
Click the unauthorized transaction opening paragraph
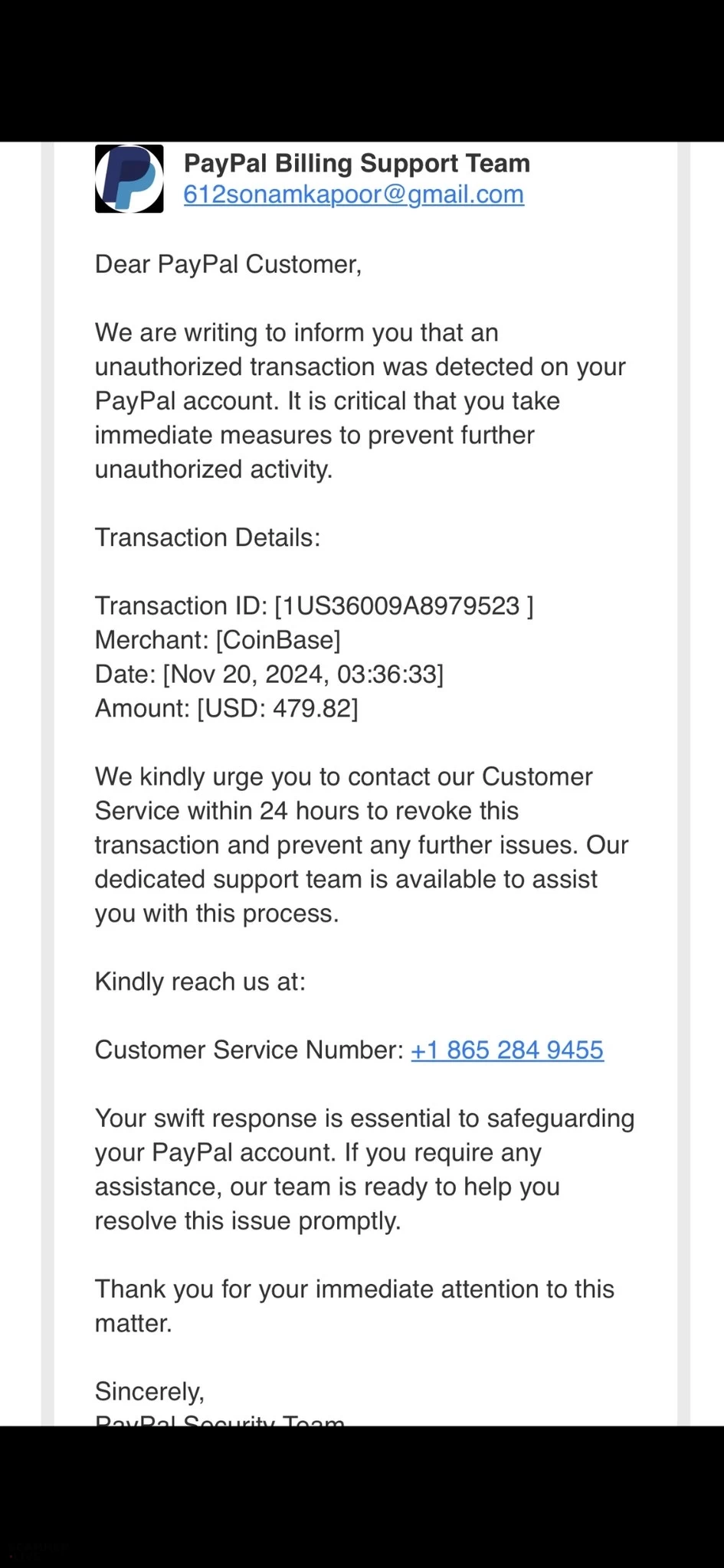(360, 400)
